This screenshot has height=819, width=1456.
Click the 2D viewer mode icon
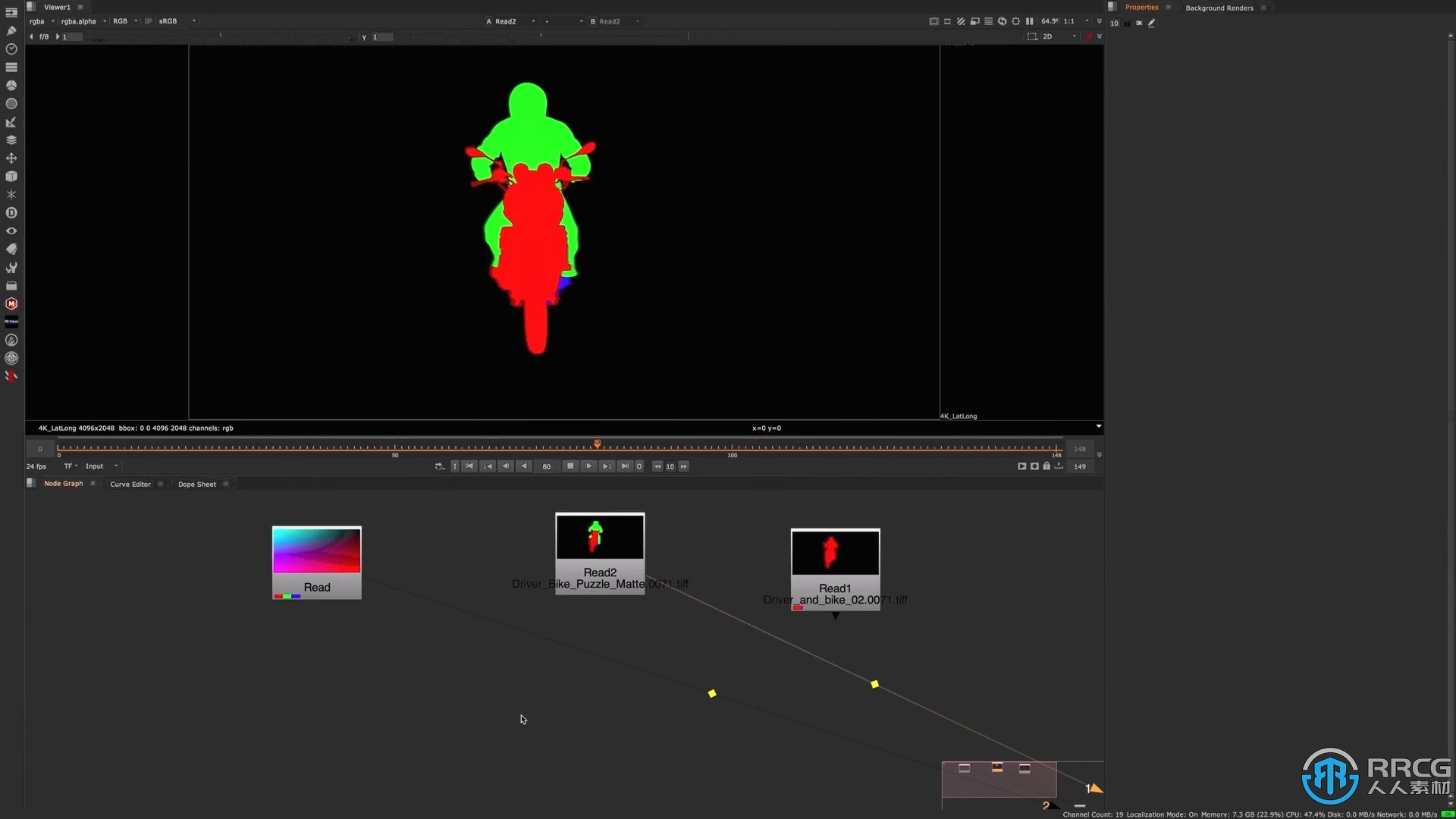pos(1047,36)
